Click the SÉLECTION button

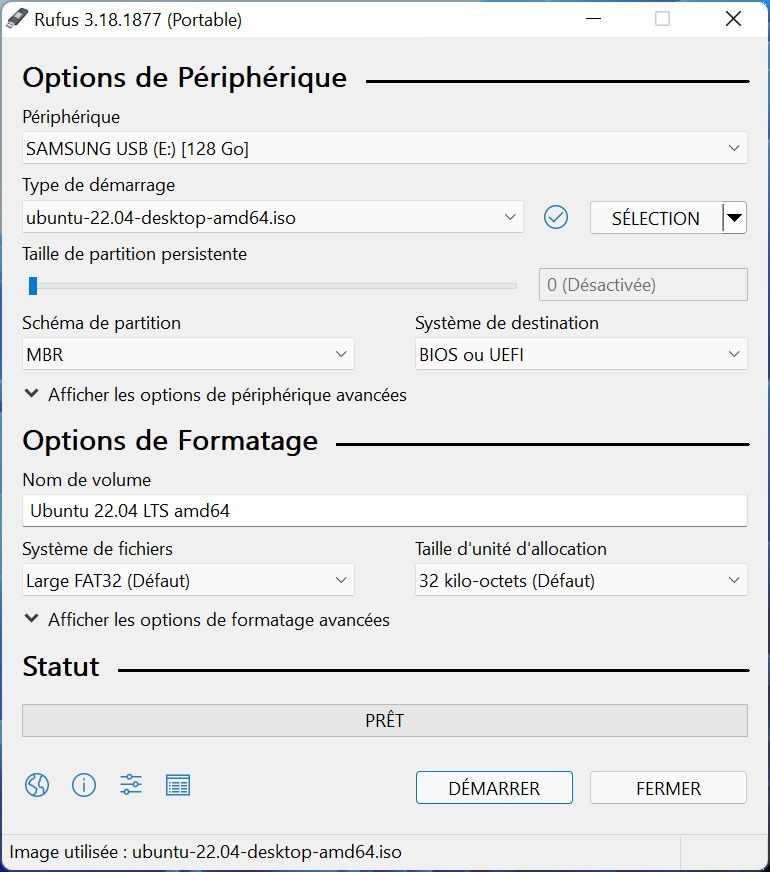(x=656, y=217)
